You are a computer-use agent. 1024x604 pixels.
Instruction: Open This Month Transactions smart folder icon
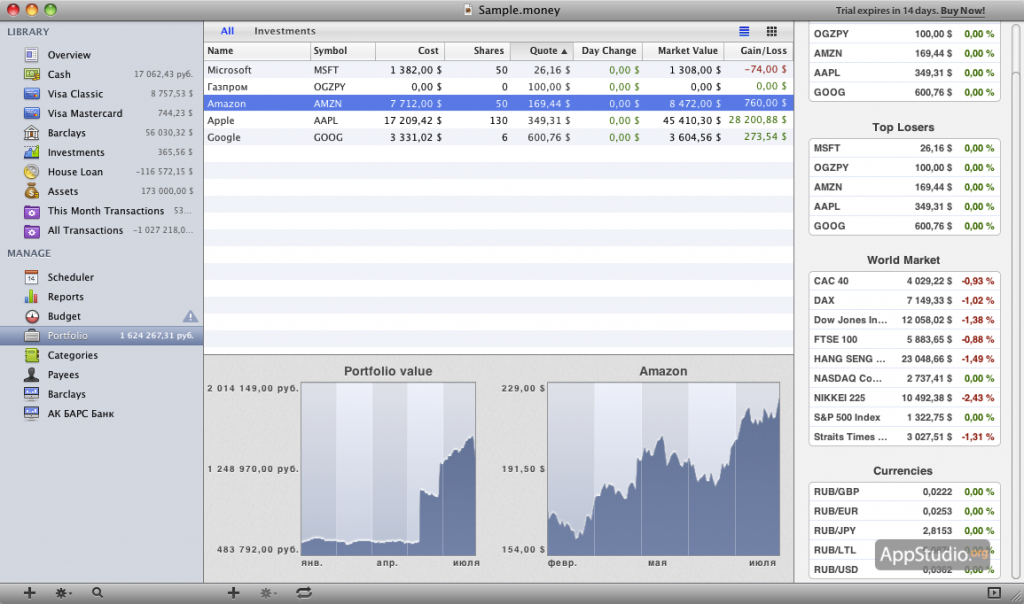click(31, 212)
